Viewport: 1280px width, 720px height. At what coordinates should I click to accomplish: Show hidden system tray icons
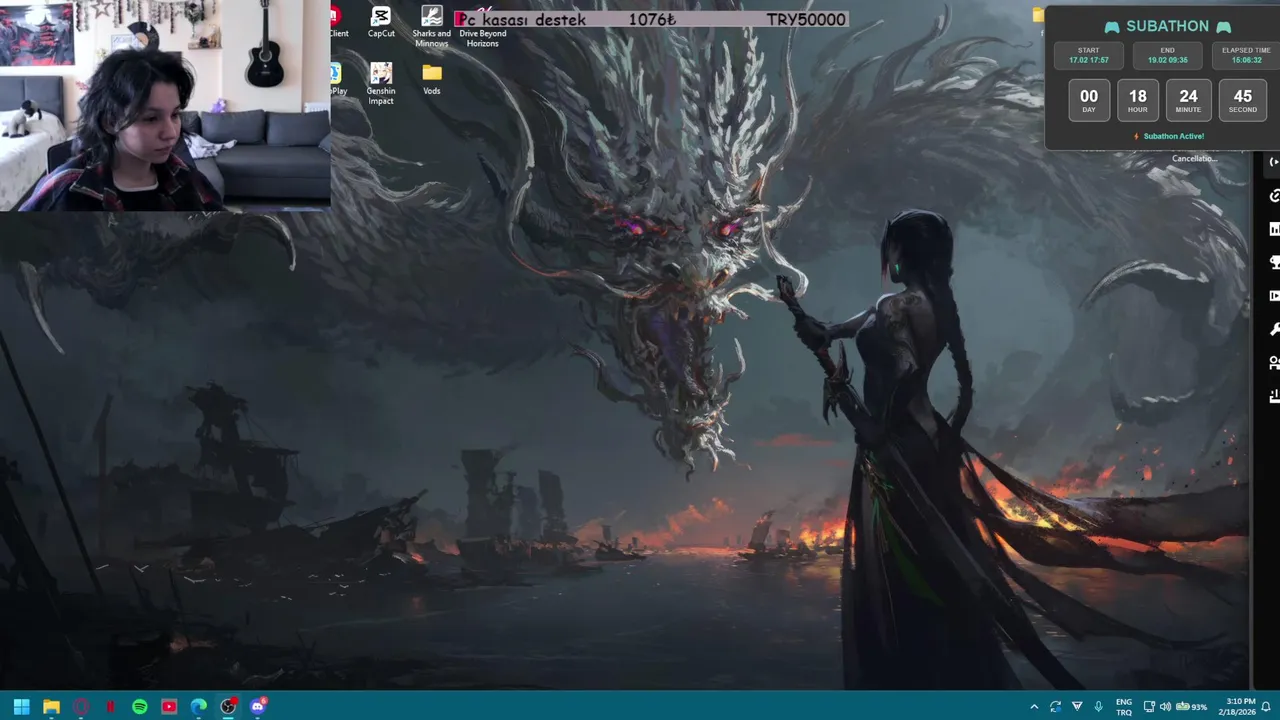tap(1034, 706)
